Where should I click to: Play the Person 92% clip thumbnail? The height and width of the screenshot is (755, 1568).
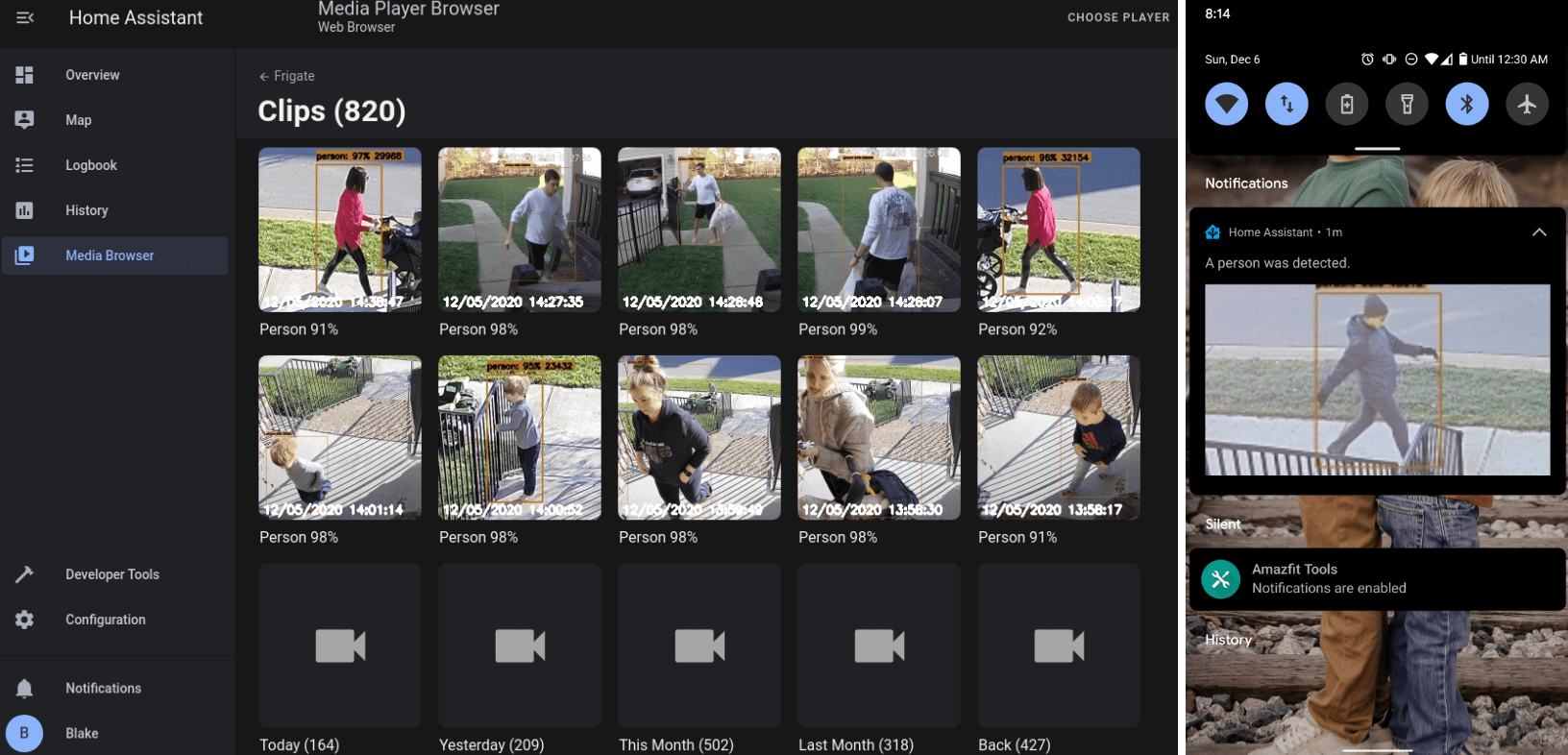pos(1059,230)
